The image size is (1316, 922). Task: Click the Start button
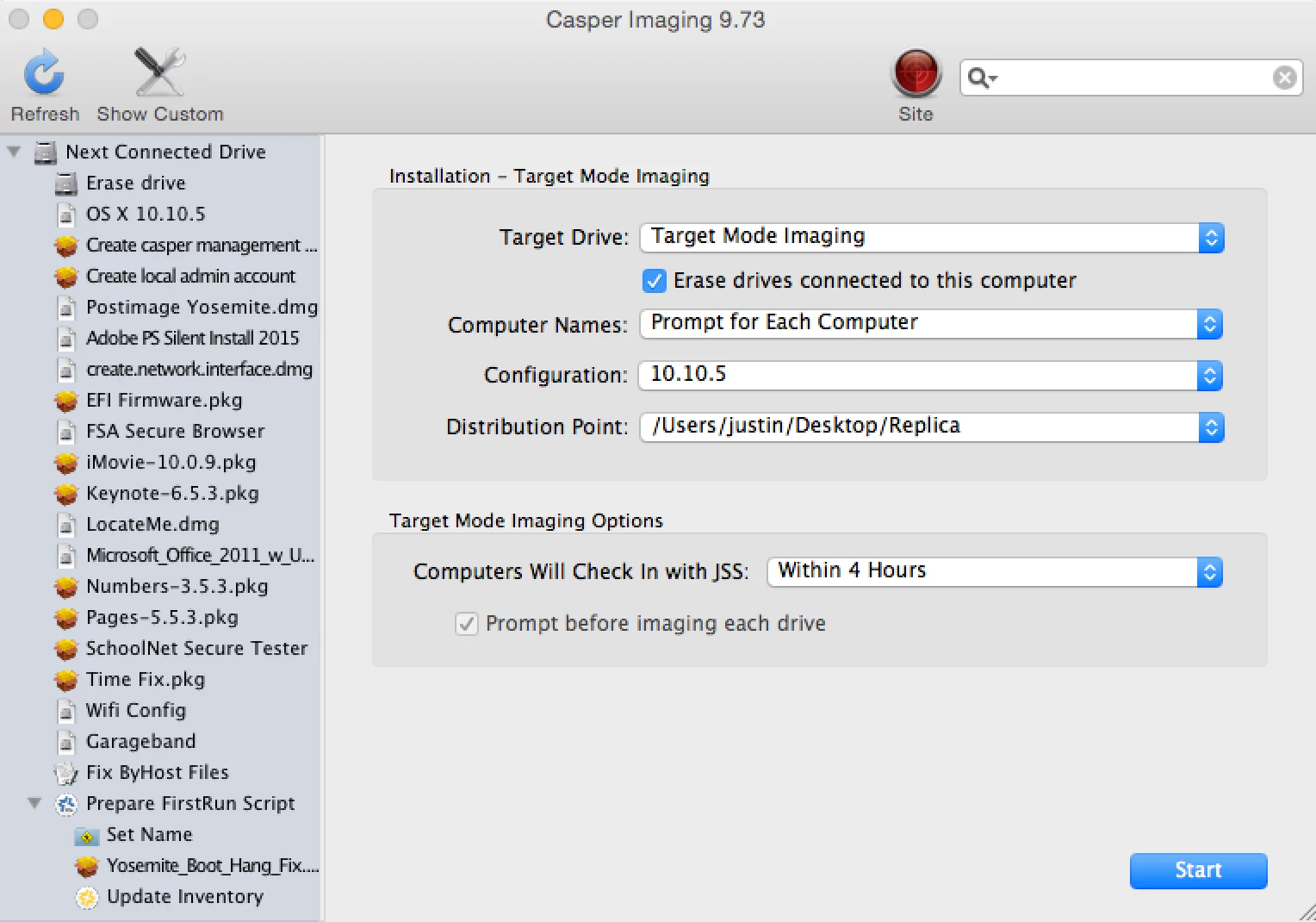tap(1198, 870)
